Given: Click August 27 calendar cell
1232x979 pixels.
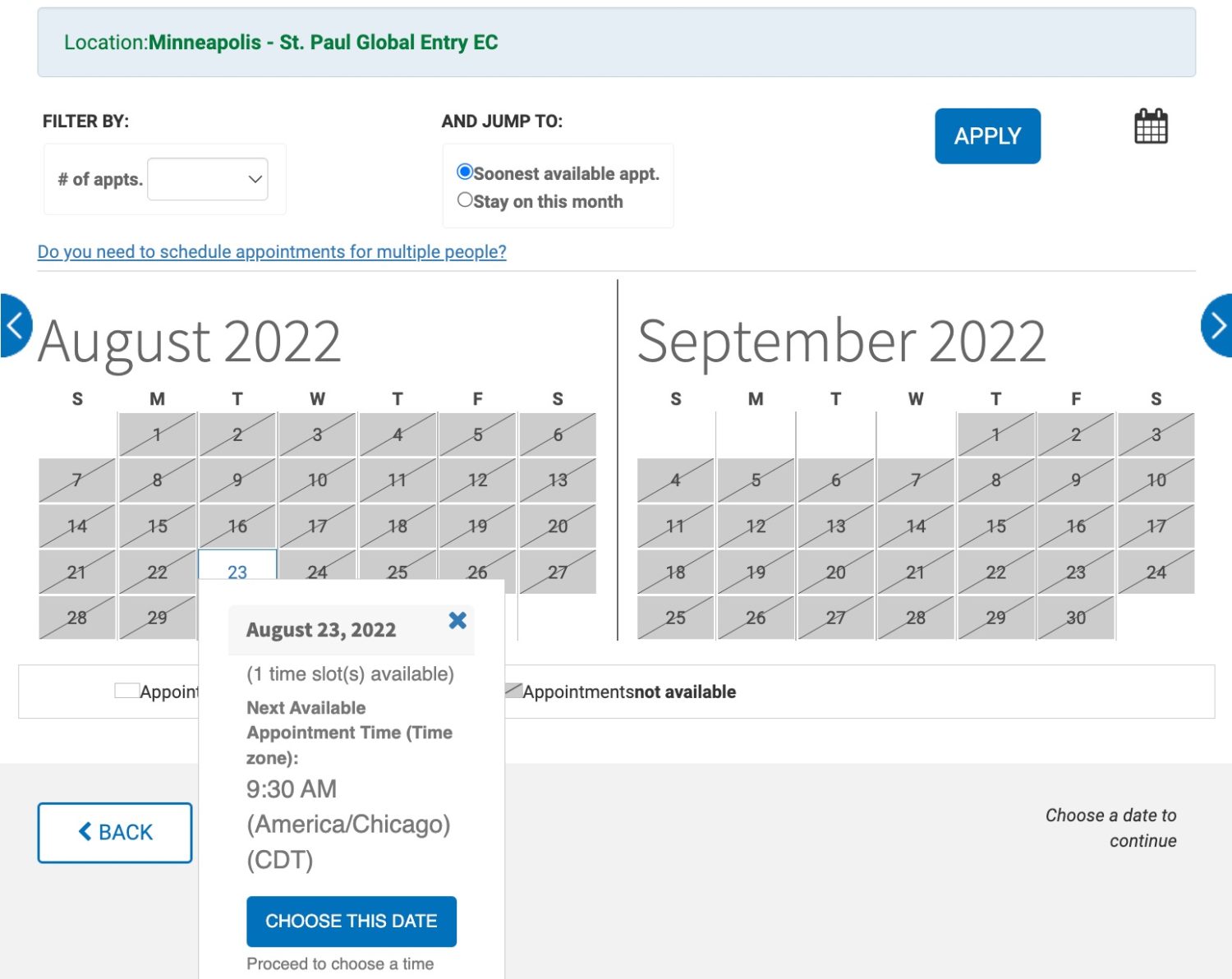Looking at the screenshot, I should point(558,572).
